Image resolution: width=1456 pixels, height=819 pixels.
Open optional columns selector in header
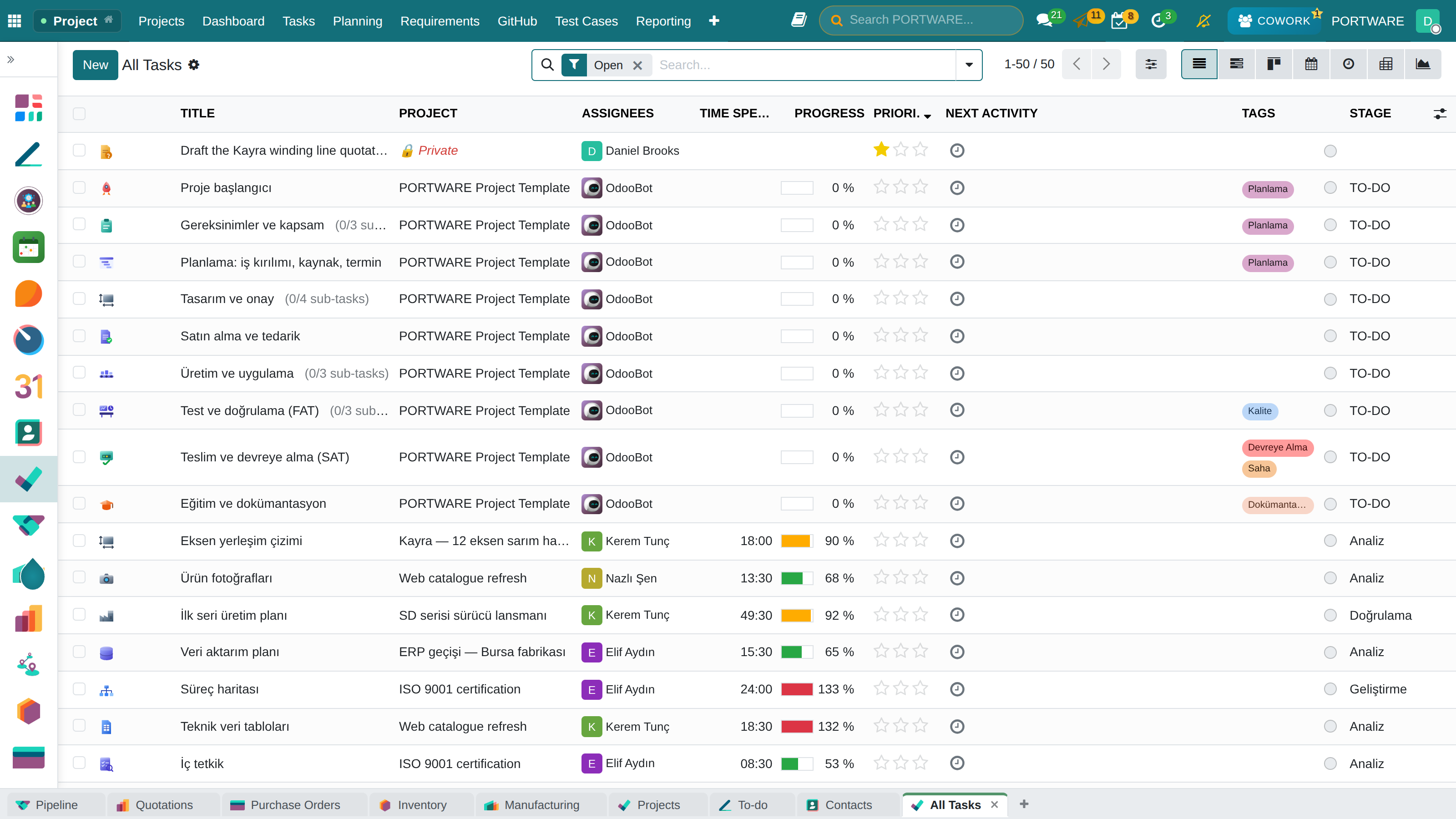[x=1439, y=114]
